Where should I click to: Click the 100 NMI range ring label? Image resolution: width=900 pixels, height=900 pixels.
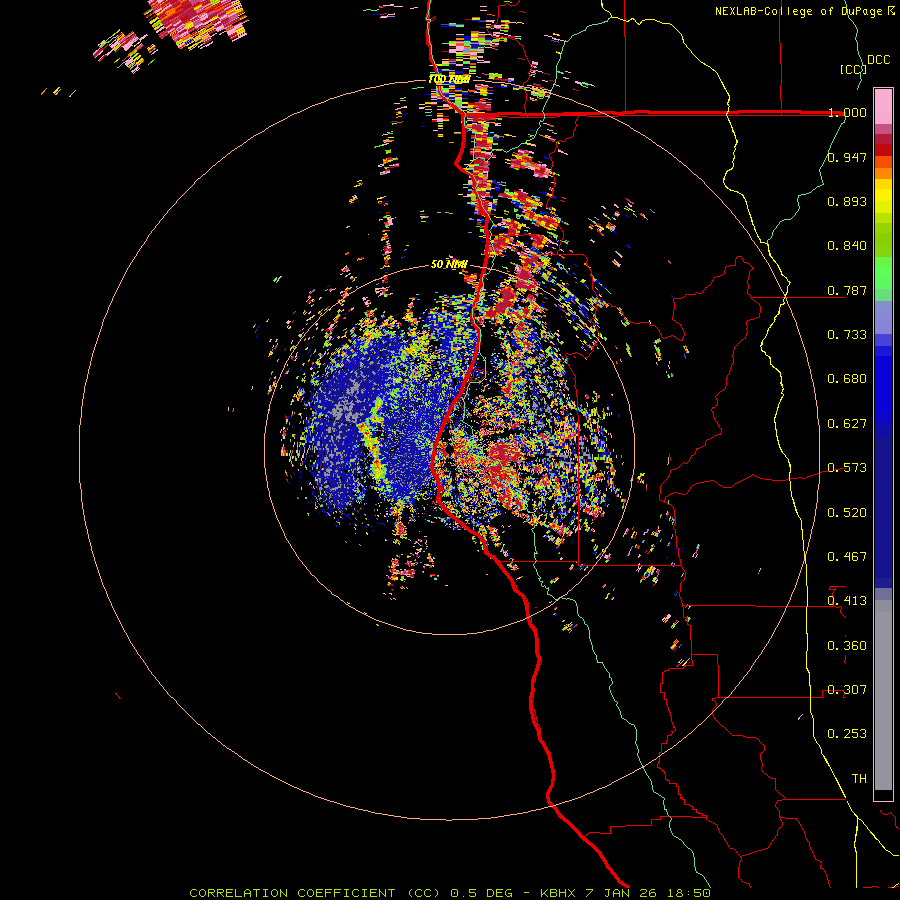tap(449, 79)
